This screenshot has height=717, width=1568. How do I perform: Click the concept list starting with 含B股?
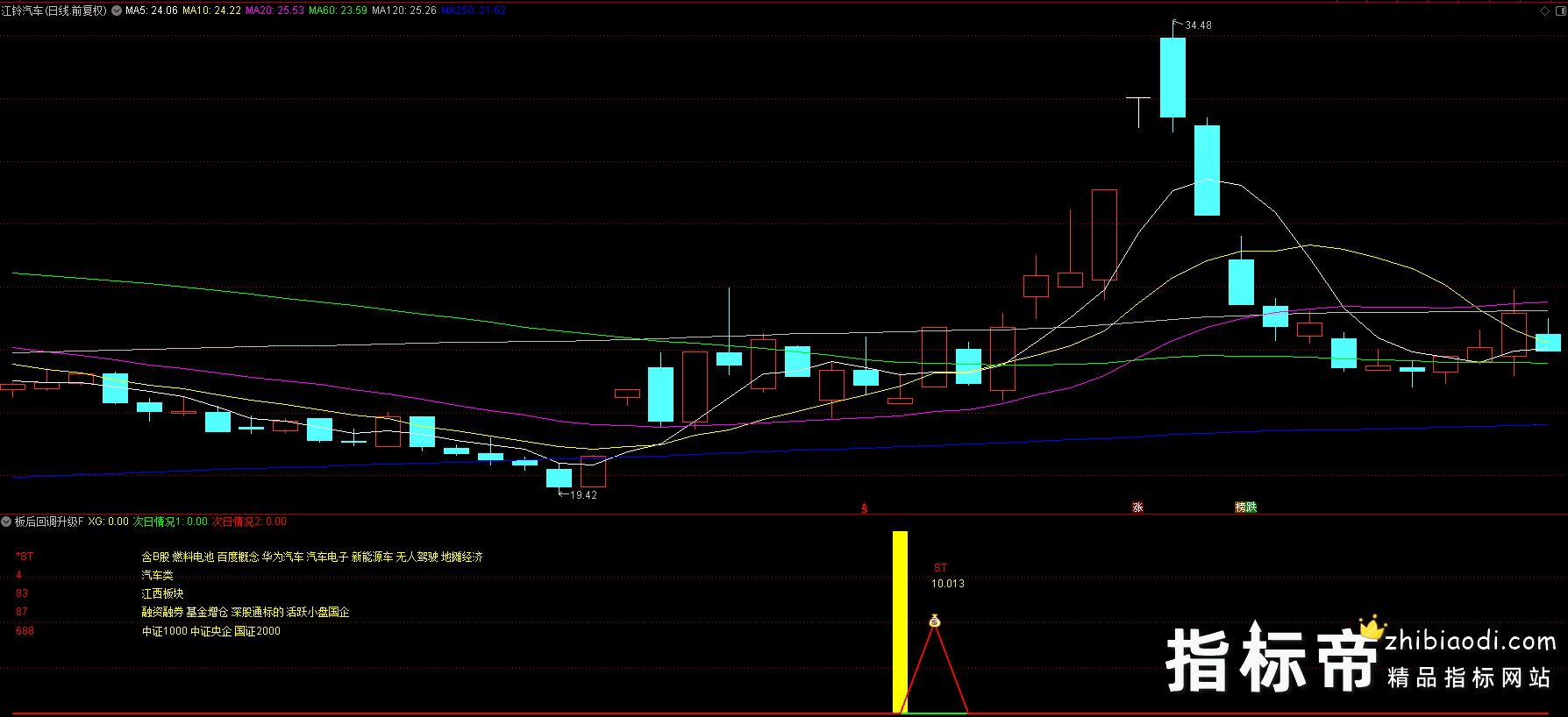312,557
